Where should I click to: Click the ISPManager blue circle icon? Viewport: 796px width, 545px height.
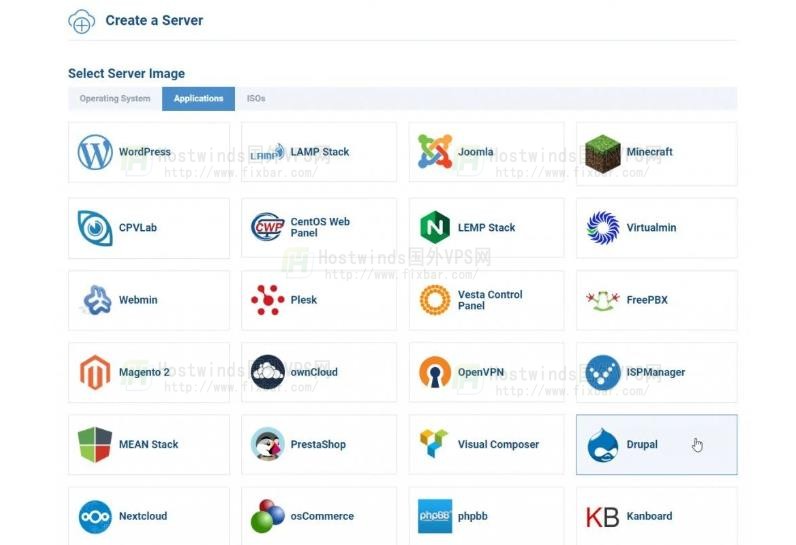pos(603,372)
